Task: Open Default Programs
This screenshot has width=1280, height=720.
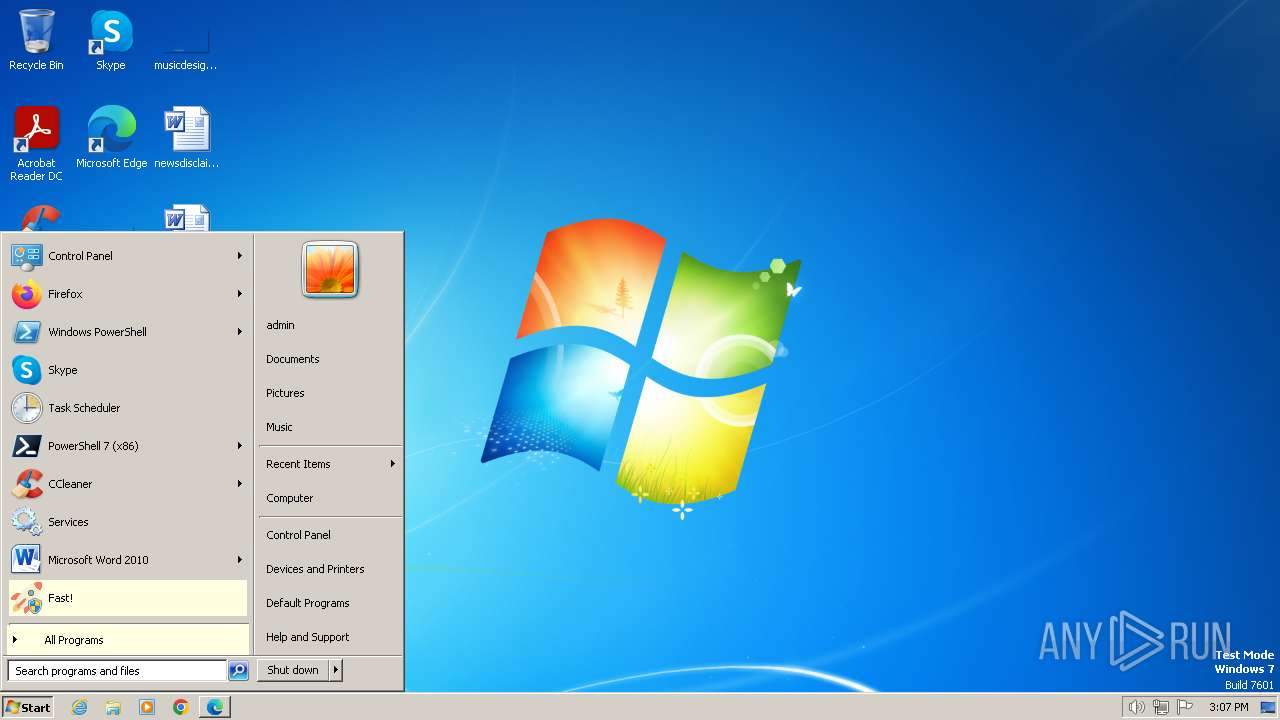Action: [x=330, y=603]
